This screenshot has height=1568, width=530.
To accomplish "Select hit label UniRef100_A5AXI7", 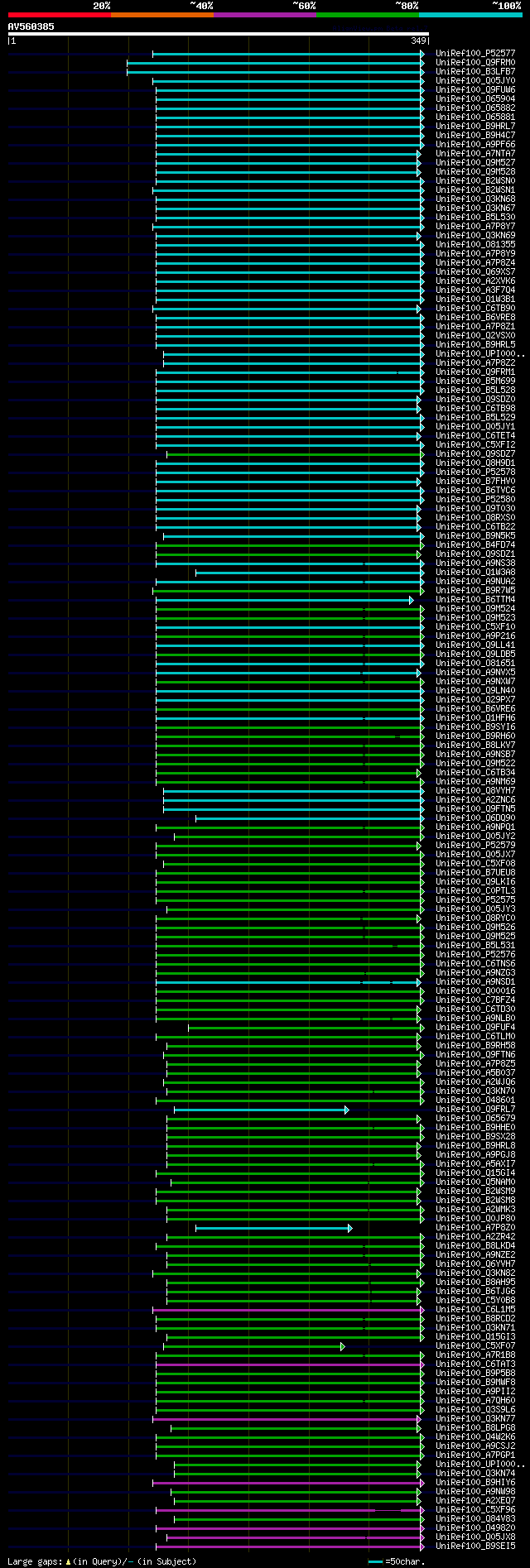I will pyautogui.click(x=475, y=1163).
